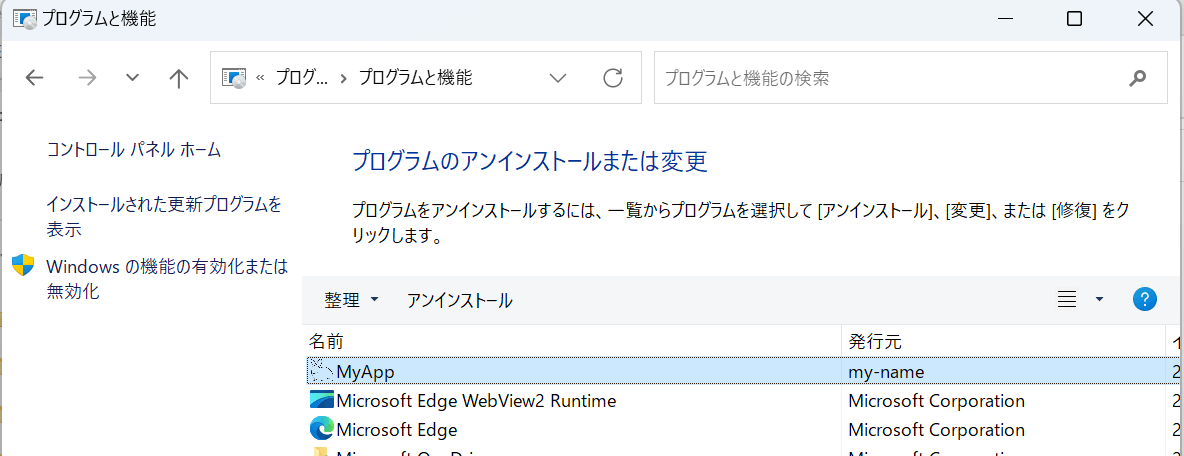The height and width of the screenshot is (456, 1184).
Task: Click the title bar window icon
Action: 25,20
